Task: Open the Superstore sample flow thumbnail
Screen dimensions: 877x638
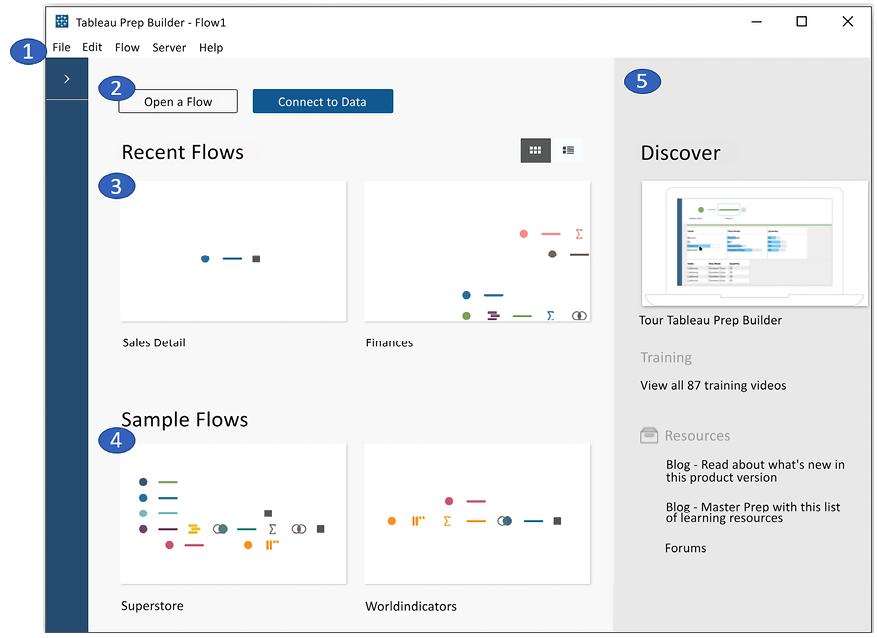Action: pos(233,514)
